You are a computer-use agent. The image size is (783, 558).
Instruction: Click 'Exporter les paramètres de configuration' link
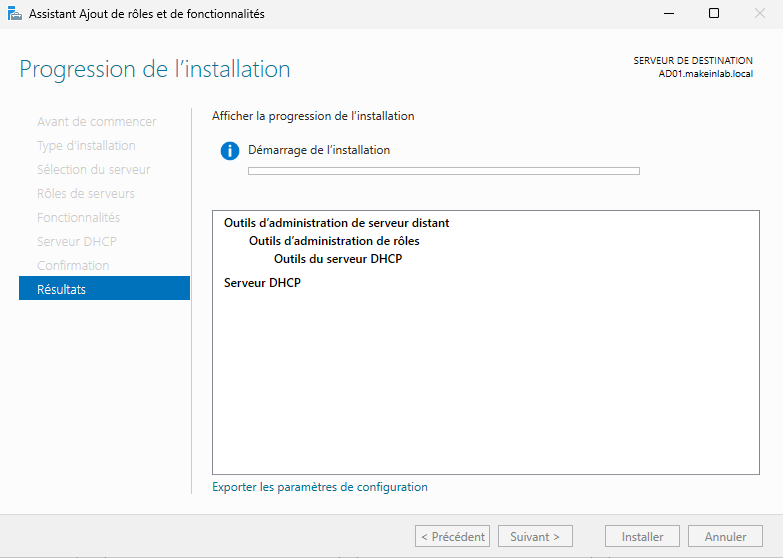pos(320,487)
